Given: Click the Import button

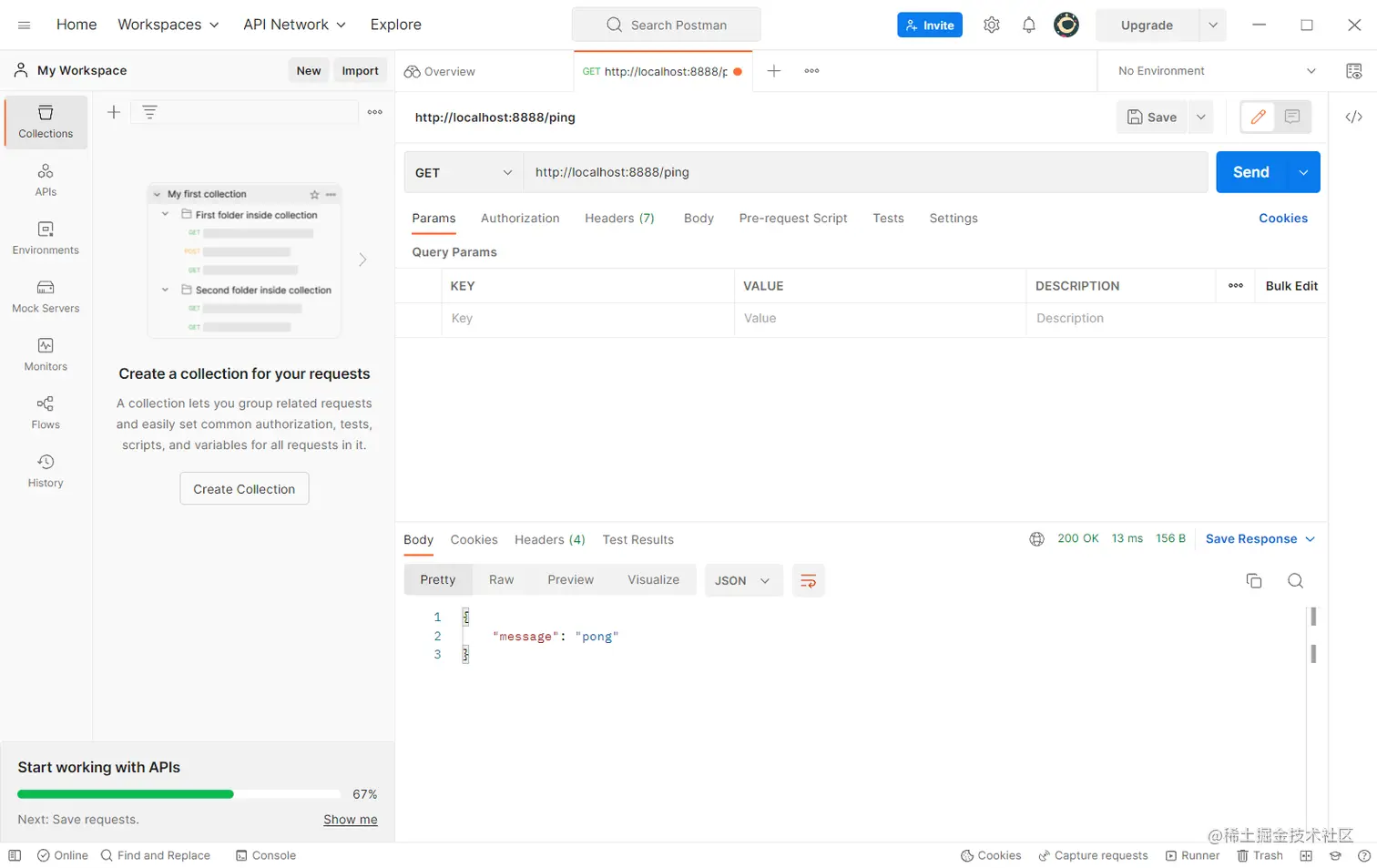Looking at the screenshot, I should pyautogui.click(x=361, y=71).
